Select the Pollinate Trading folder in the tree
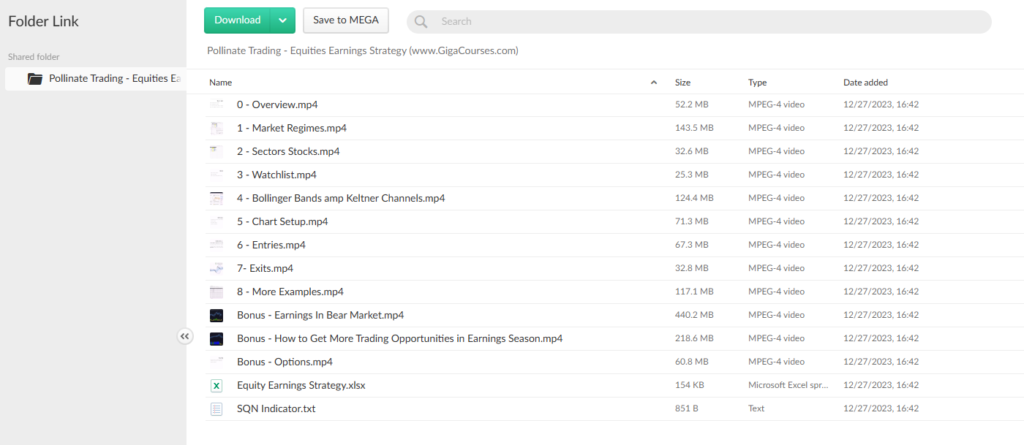This screenshot has height=445, width=1024. coord(114,78)
